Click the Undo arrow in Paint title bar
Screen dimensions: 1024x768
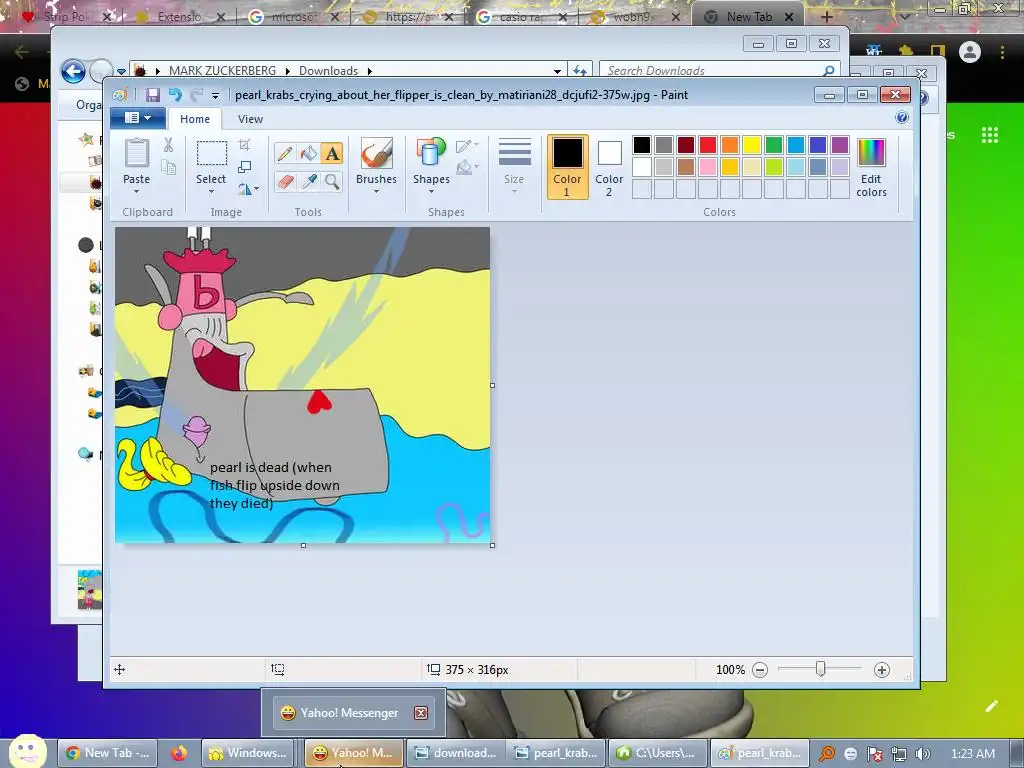[175, 95]
